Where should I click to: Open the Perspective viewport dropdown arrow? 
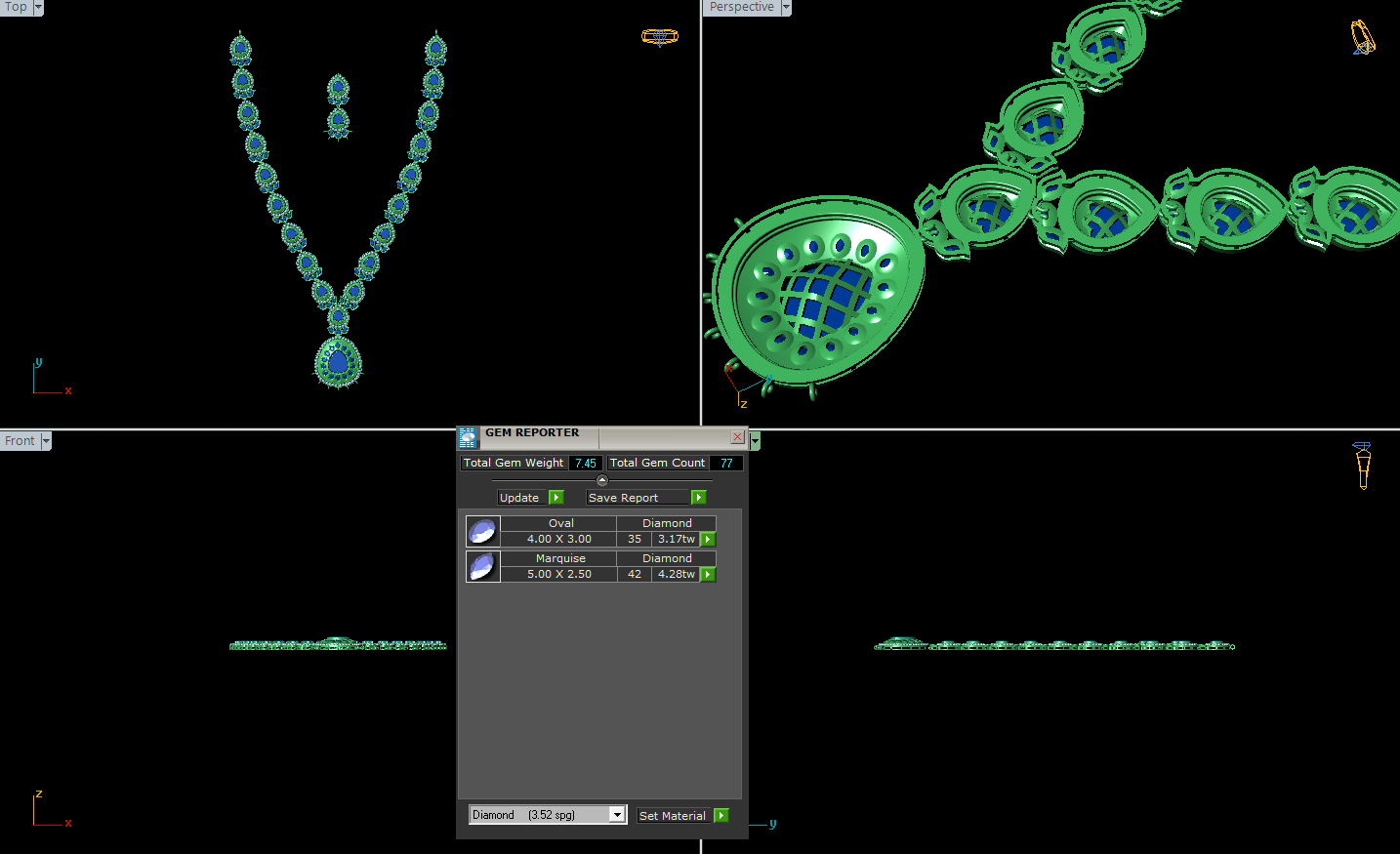coord(786,8)
